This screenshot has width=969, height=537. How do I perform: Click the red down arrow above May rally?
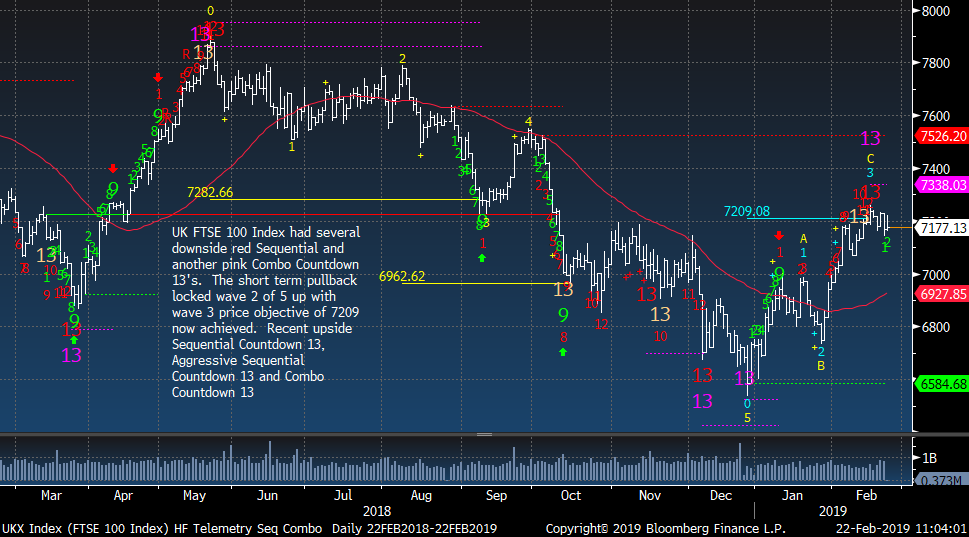point(158,77)
